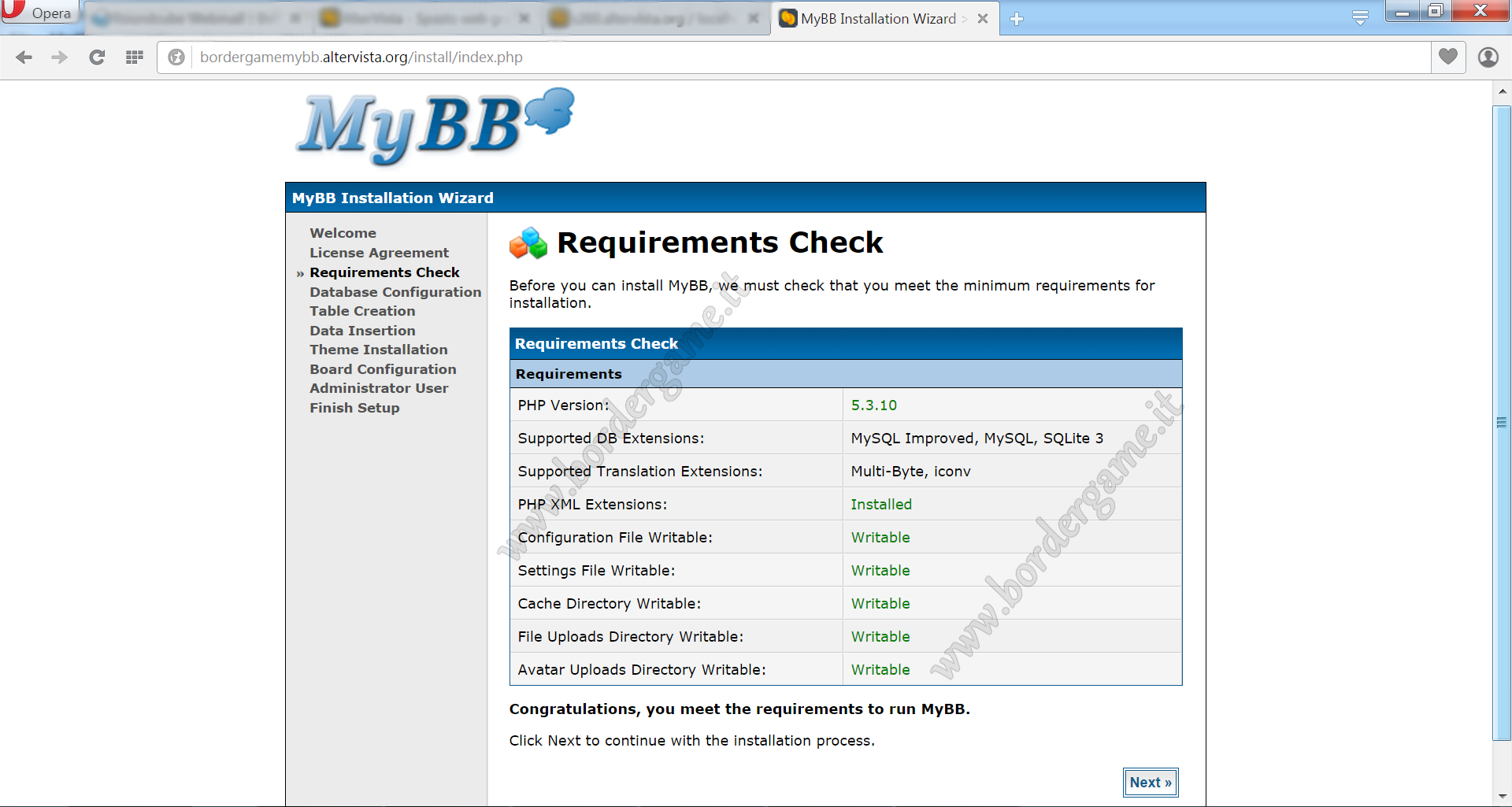The image size is (1512, 807).
Task: Select Administrator User step in sidebar
Action: point(379,388)
